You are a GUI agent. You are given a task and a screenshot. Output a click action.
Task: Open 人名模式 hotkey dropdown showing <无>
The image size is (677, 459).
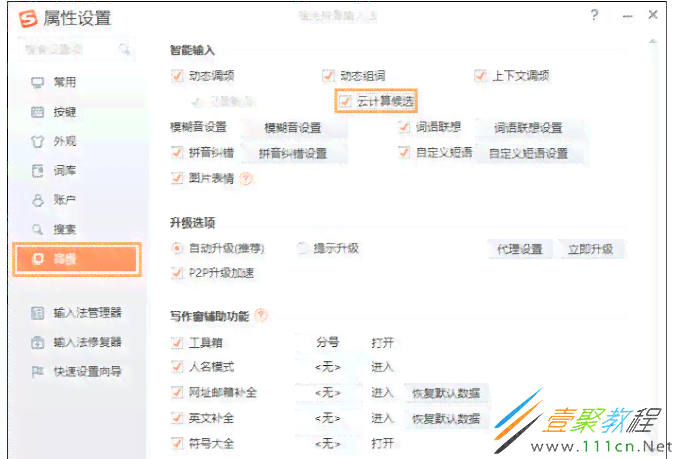pos(328,367)
